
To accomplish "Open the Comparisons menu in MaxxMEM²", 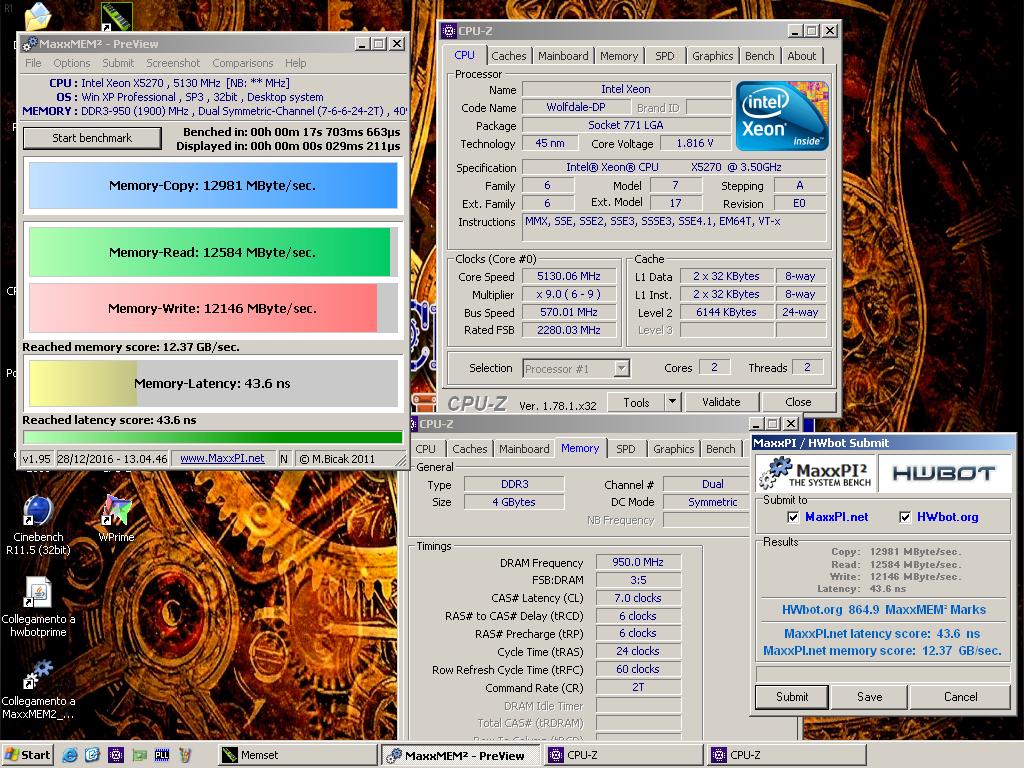I will click(243, 63).
